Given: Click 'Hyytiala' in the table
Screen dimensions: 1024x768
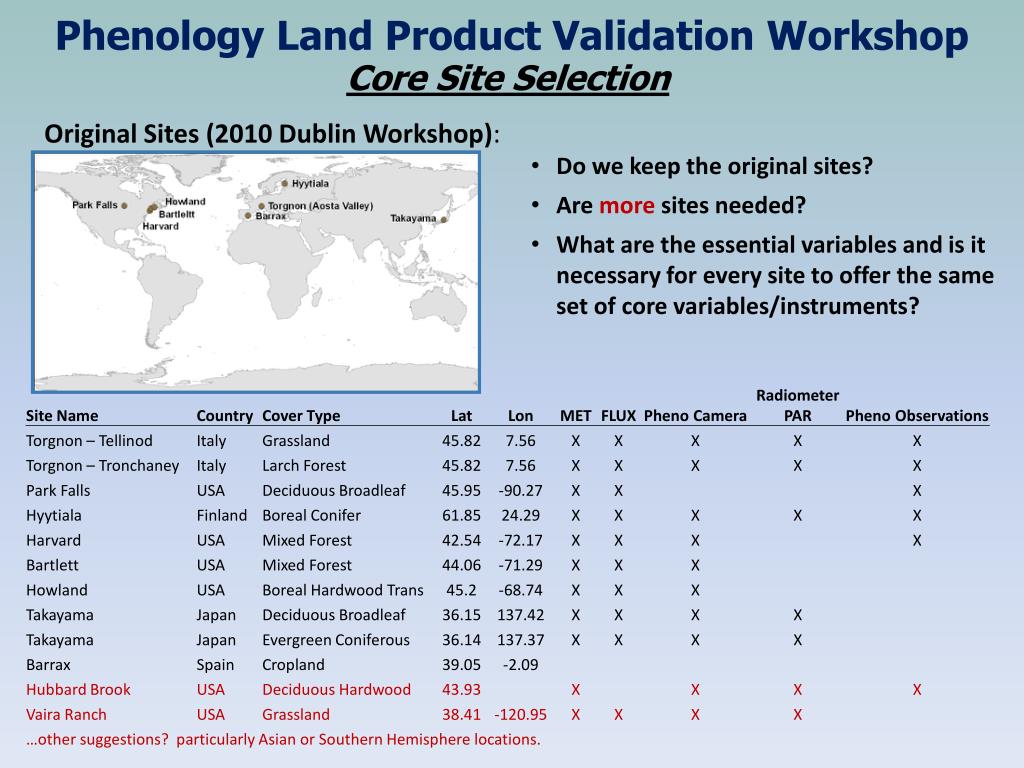Looking at the screenshot, I should tap(54, 515).
